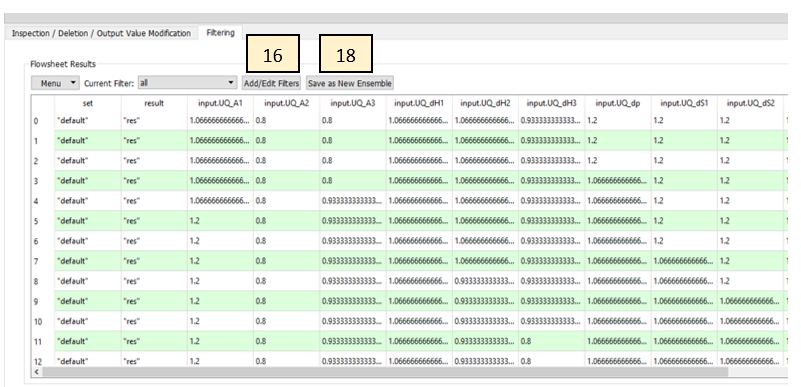Select row header 3
The width and height of the screenshot is (801, 387).
click(43, 181)
